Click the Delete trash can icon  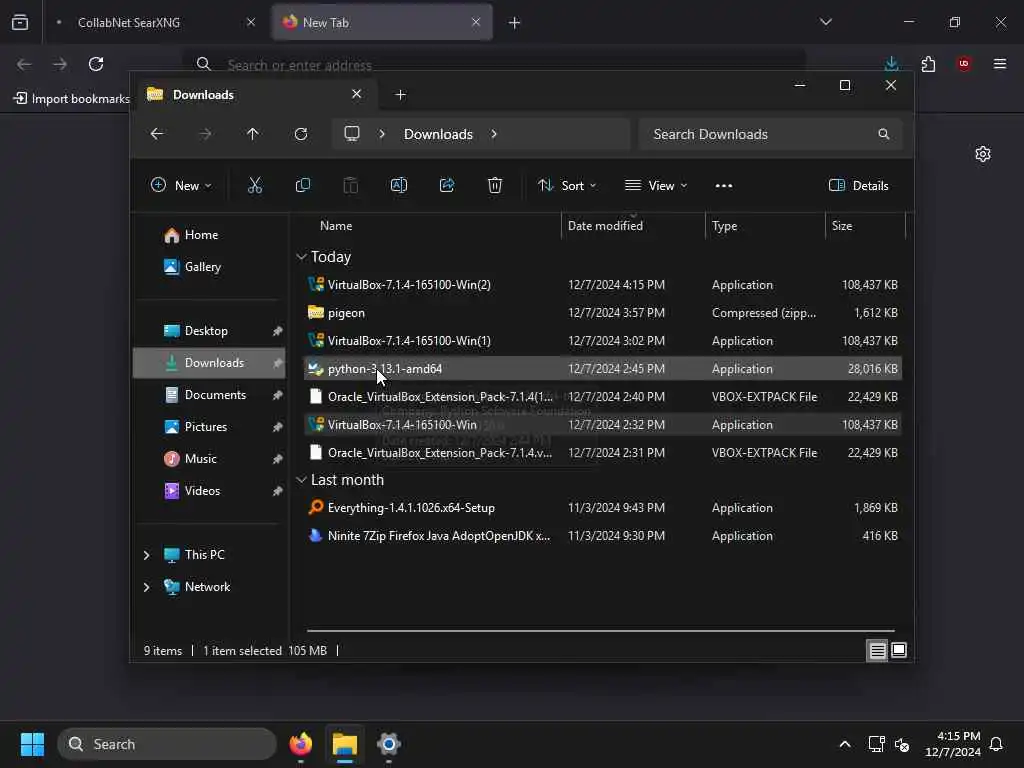pos(495,185)
